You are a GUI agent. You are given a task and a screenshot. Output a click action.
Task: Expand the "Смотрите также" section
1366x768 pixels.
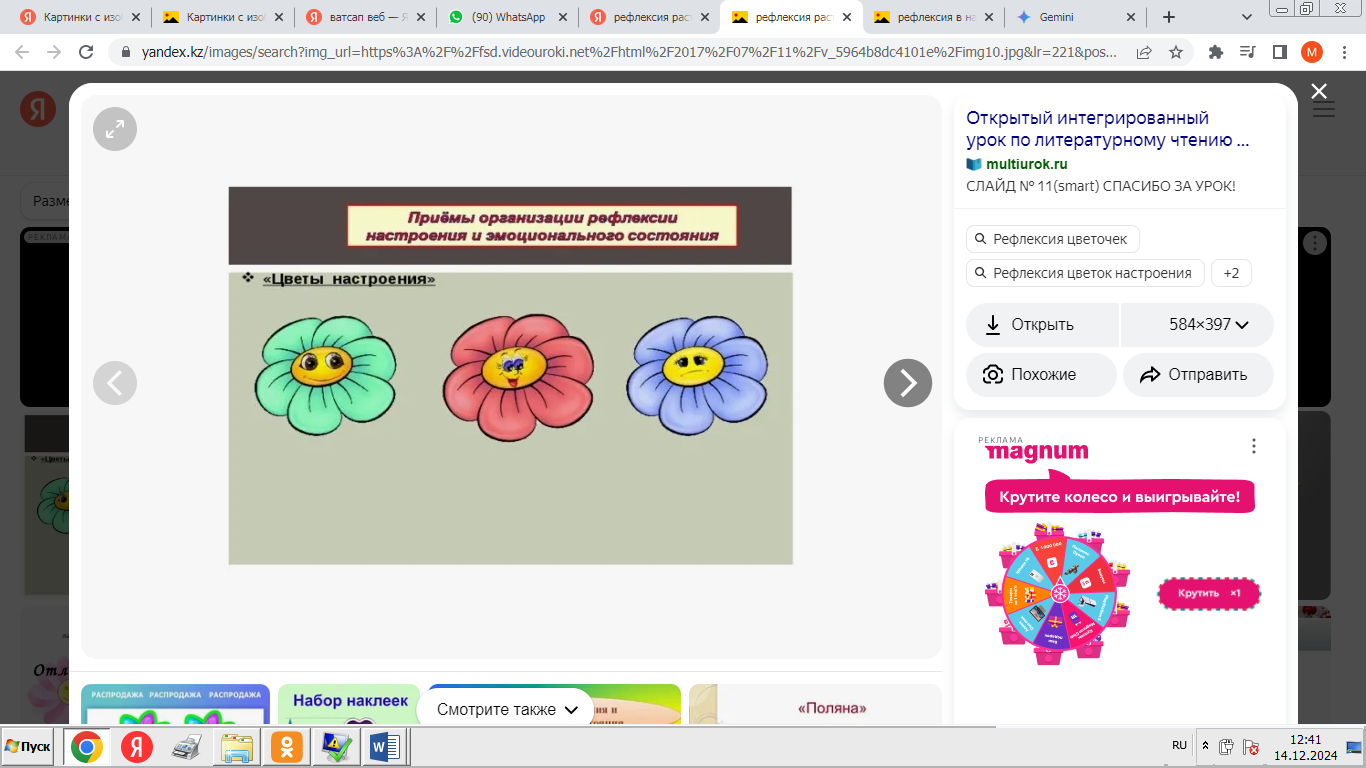[x=507, y=710]
